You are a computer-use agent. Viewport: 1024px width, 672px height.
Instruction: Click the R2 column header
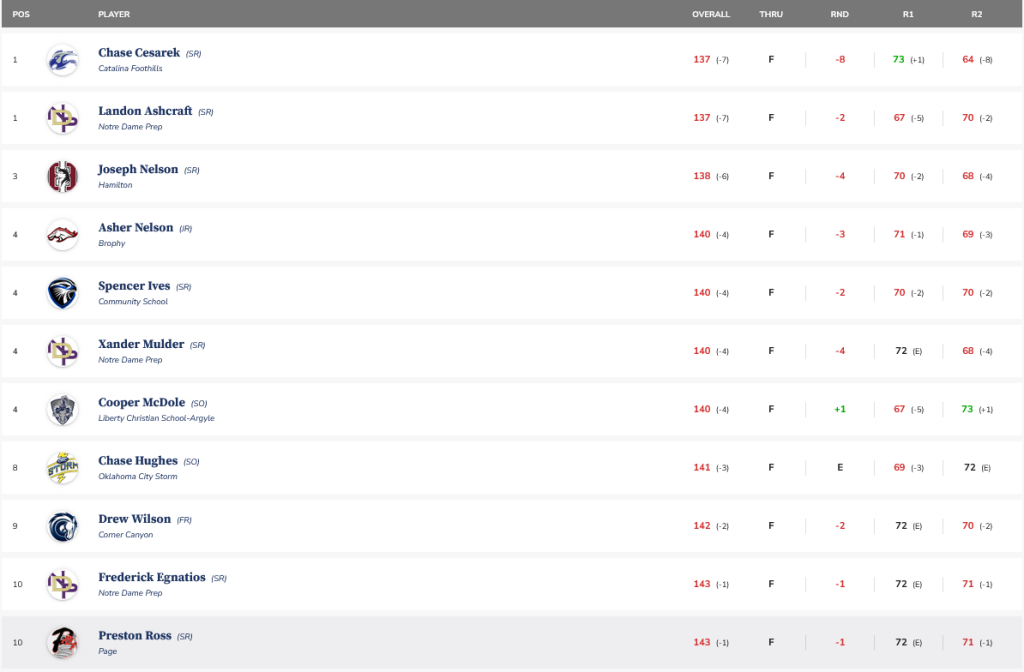click(x=975, y=15)
